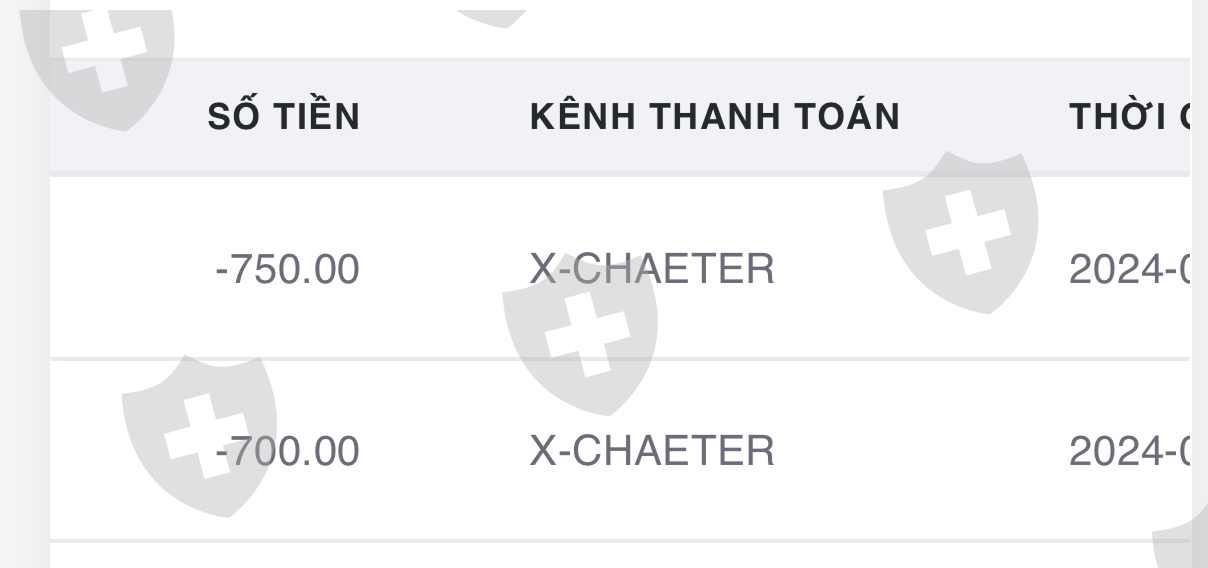Click the vertical scrollbar at the right edge
Image resolution: width=1208 pixels, height=568 pixels.
[1199, 284]
